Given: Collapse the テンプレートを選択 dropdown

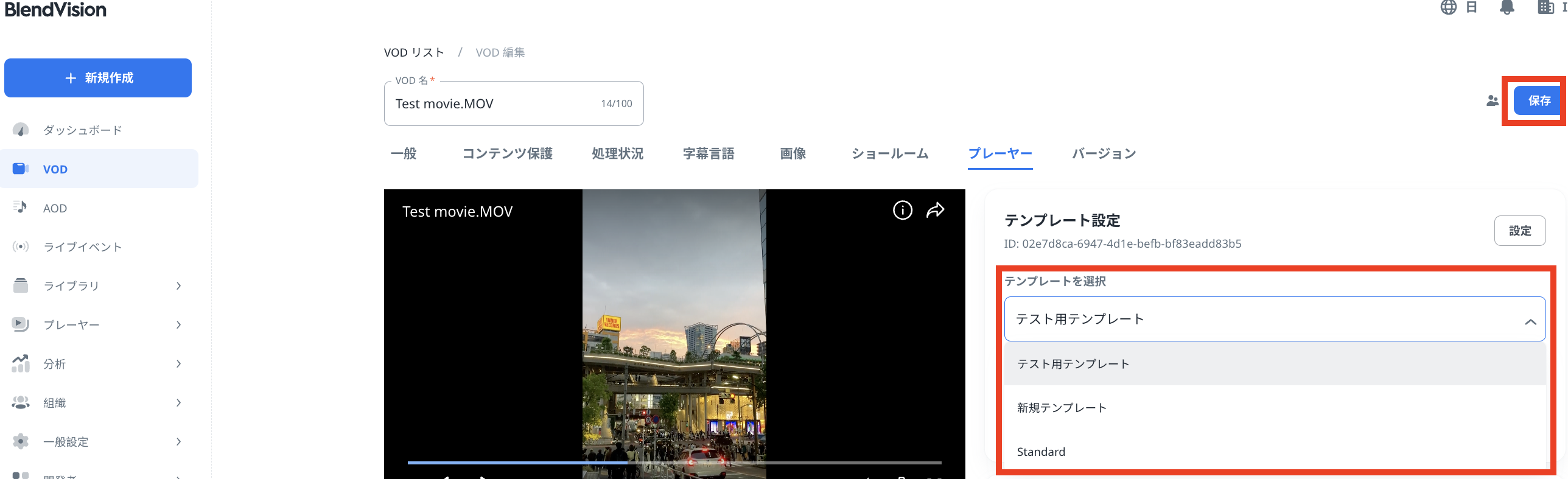Looking at the screenshot, I should (1530, 321).
